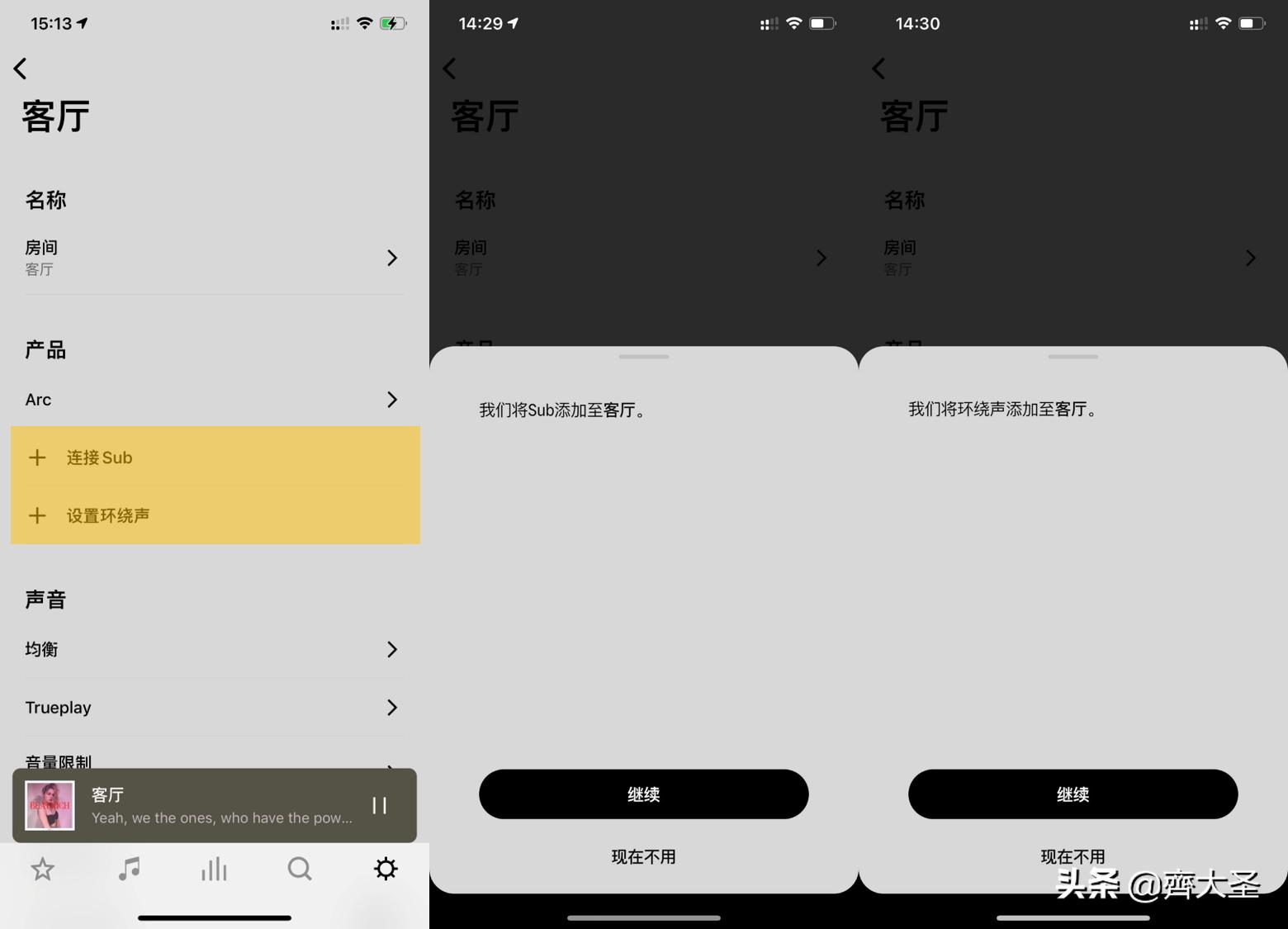
Task: Pause the currently playing track
Action: 379,805
